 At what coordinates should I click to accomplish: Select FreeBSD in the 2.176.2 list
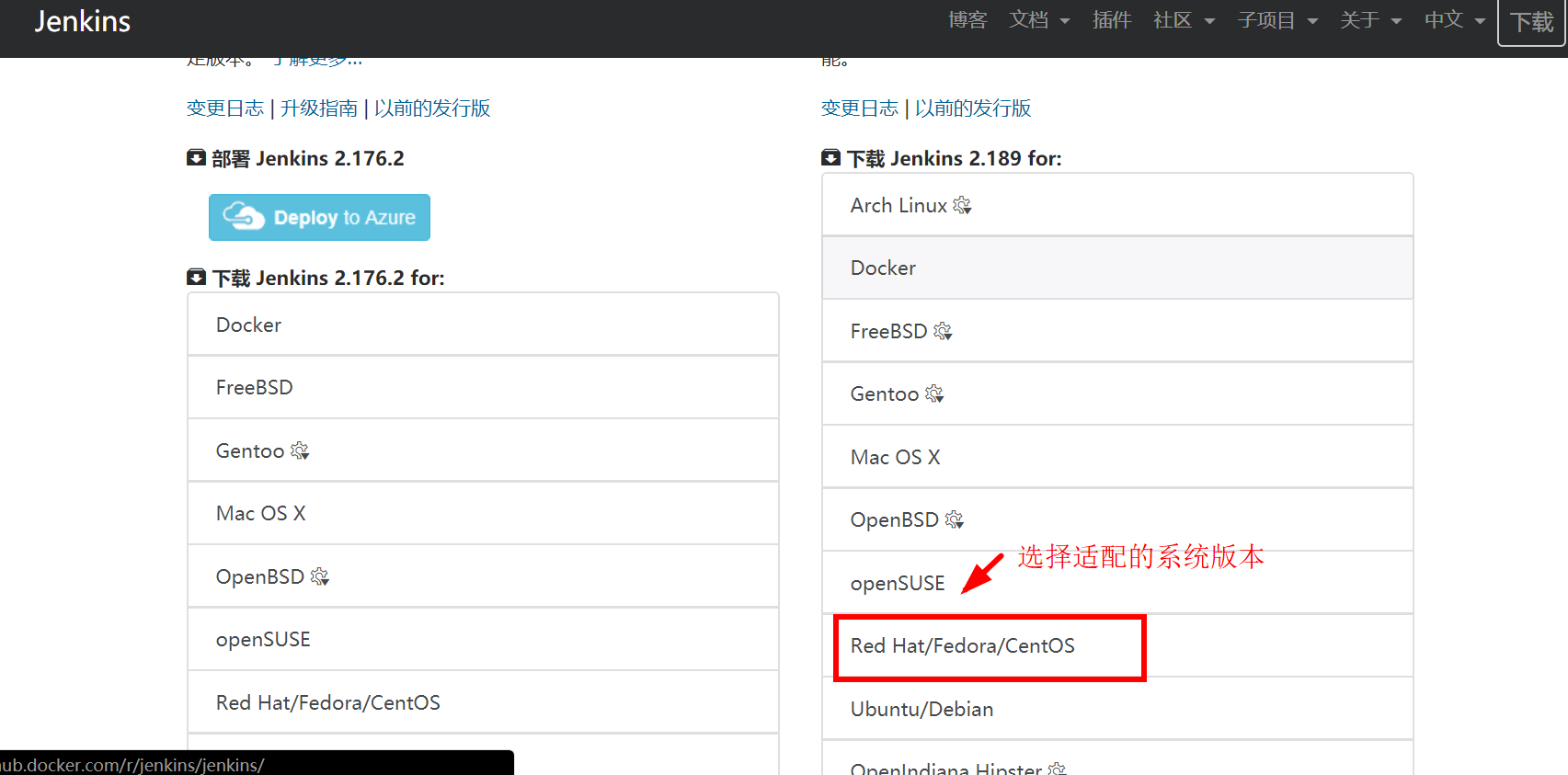pos(483,387)
